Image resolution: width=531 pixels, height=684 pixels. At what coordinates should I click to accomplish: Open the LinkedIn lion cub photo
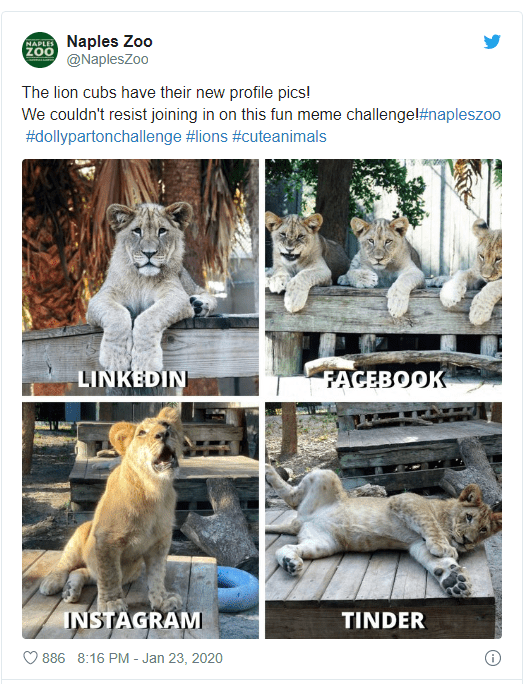140,277
